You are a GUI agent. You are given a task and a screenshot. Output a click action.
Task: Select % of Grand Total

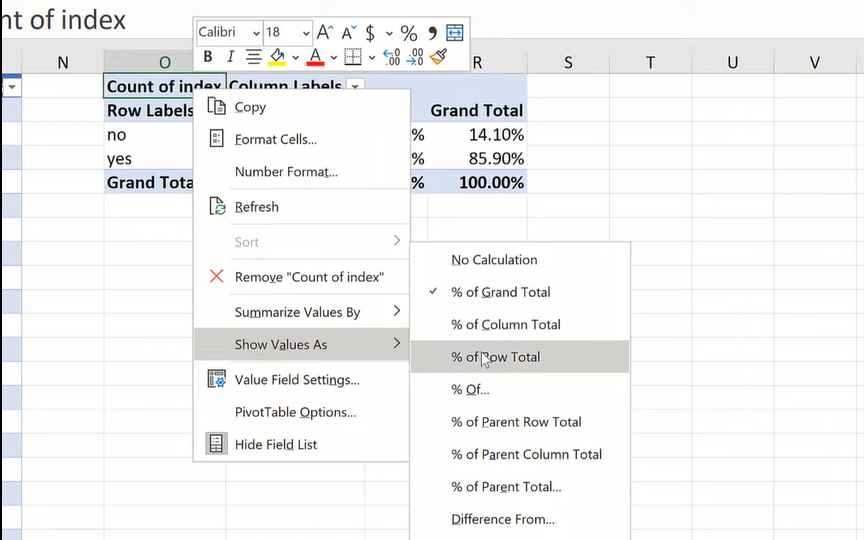520,292
